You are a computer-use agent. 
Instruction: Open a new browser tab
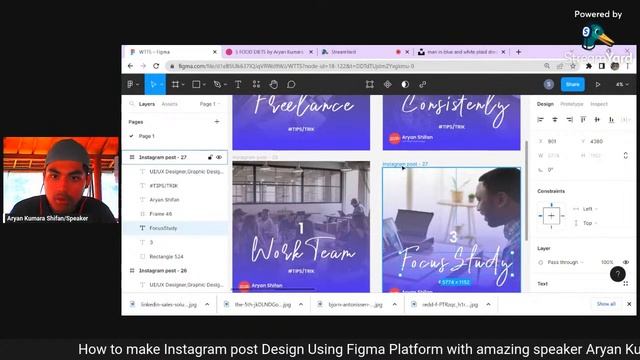(518, 52)
